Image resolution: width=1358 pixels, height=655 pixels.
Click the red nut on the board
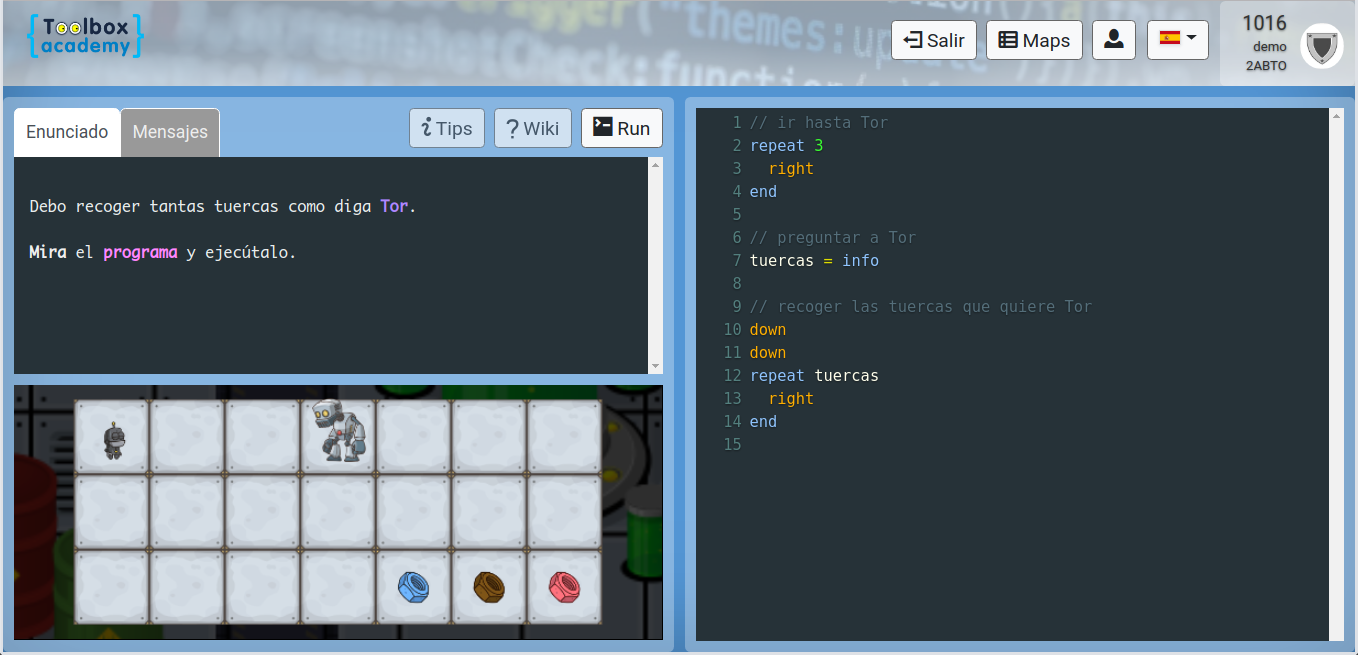(565, 586)
